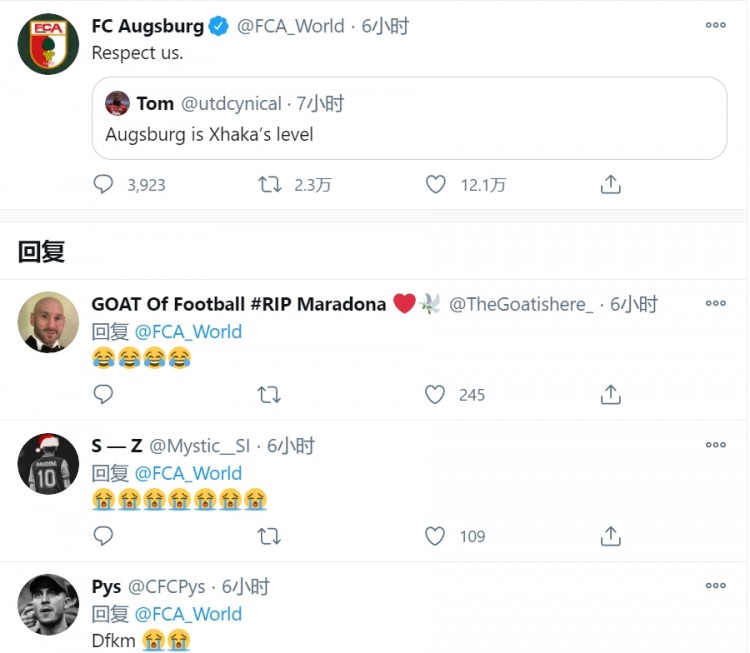Share the FC Augsburg main tweet
The image size is (750, 653).
(x=611, y=184)
